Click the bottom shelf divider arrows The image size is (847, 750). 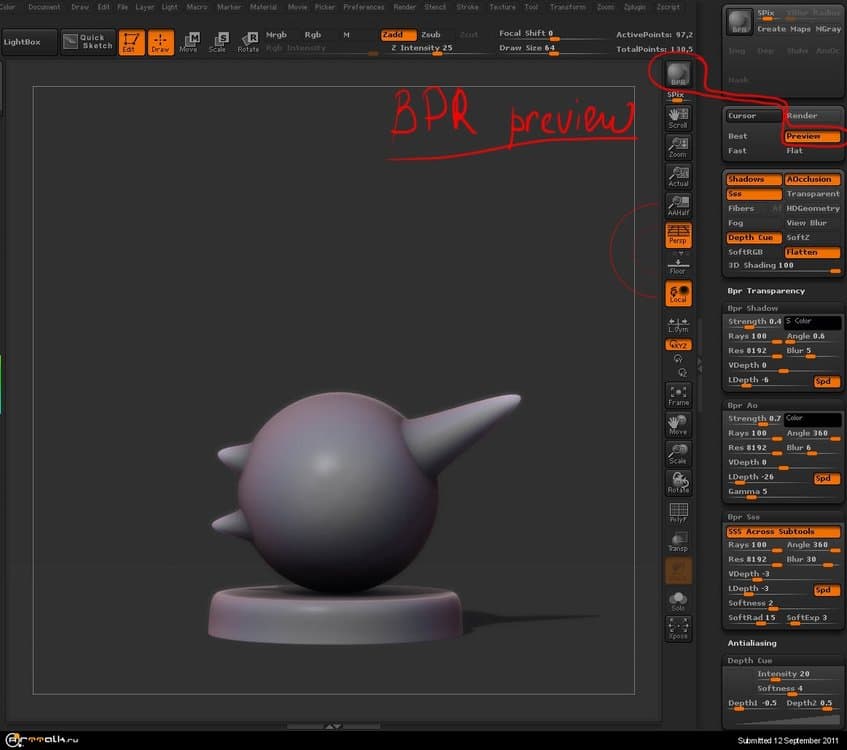pyautogui.click(x=333, y=726)
